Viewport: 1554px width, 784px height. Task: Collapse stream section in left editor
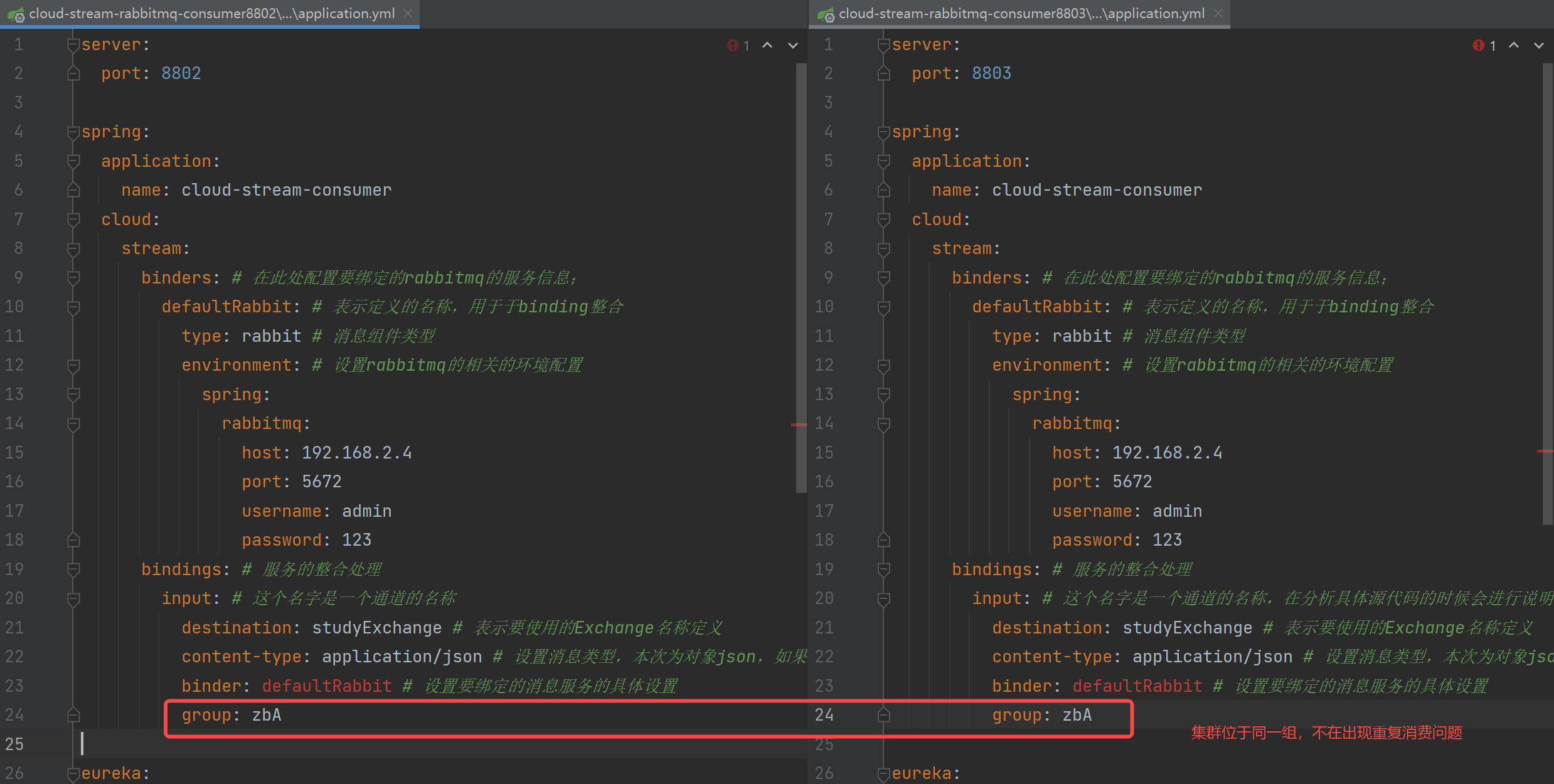click(x=73, y=248)
